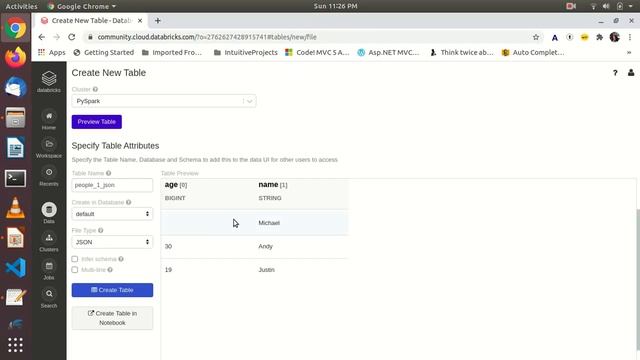The image size is (640, 360).
Task: Click Multi-line info icon
Action: tap(110, 270)
